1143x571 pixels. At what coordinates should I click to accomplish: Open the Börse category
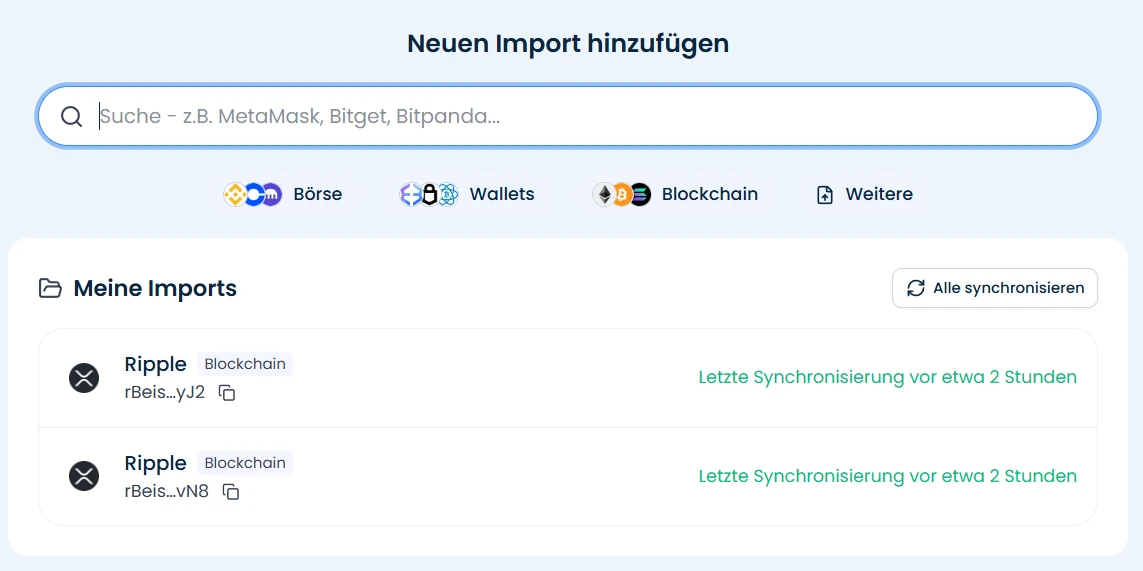pyautogui.click(x=284, y=195)
